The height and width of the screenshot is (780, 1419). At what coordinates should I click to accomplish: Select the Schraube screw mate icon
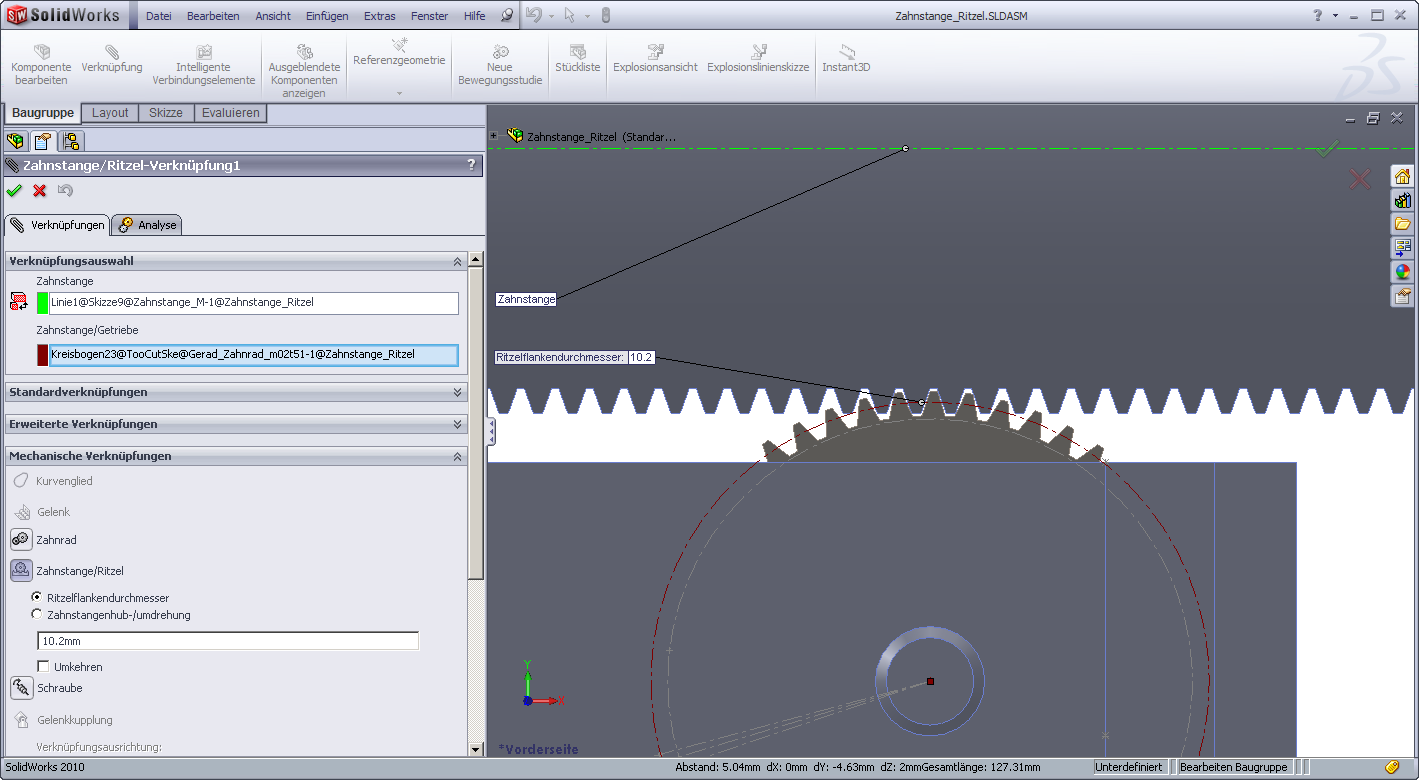(x=21, y=688)
